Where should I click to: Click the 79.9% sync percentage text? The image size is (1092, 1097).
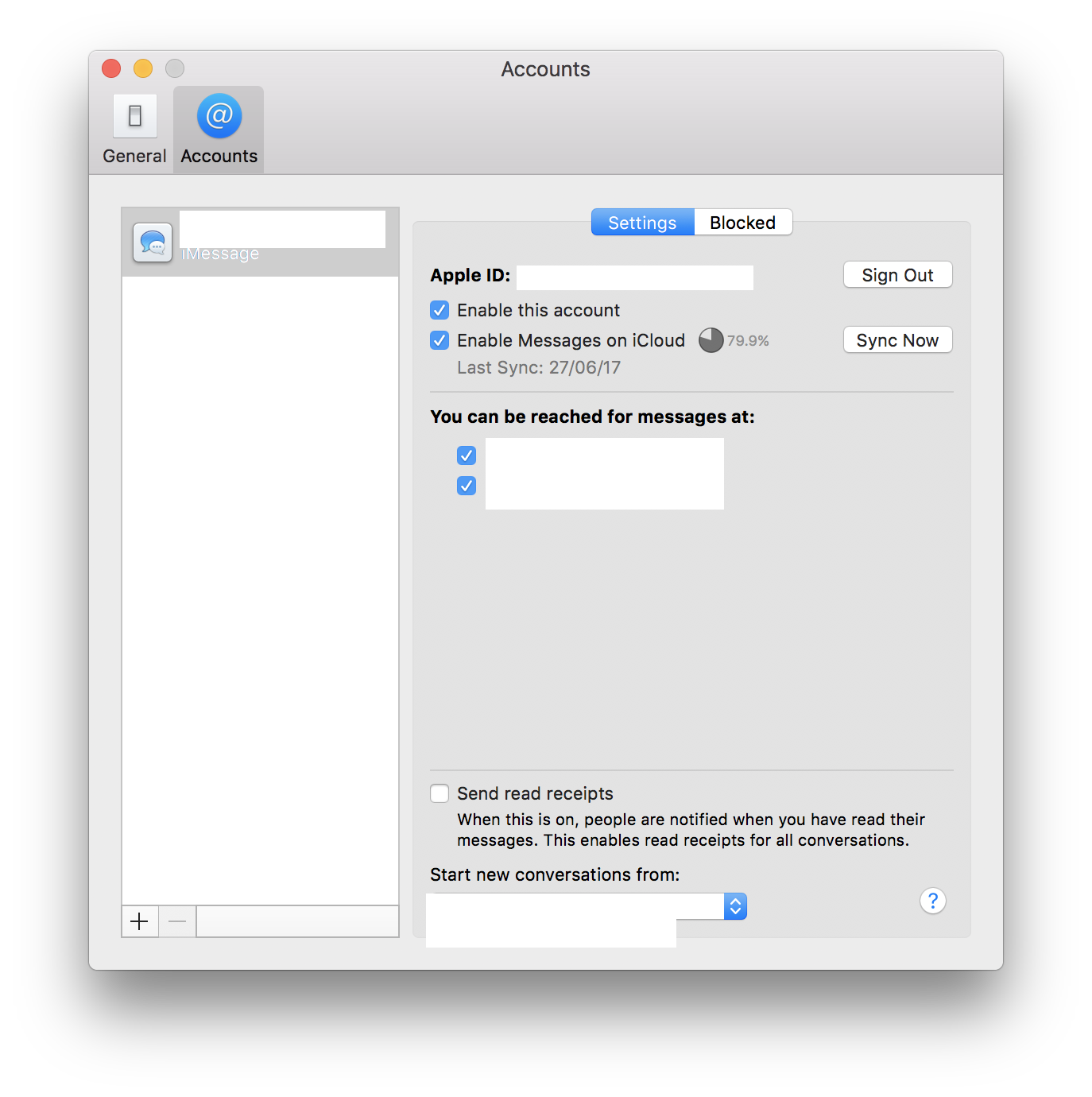pos(748,340)
